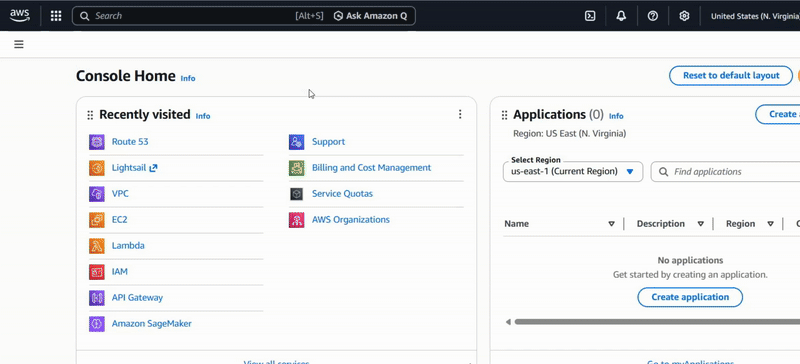Open the Service Quotas link

342,194
